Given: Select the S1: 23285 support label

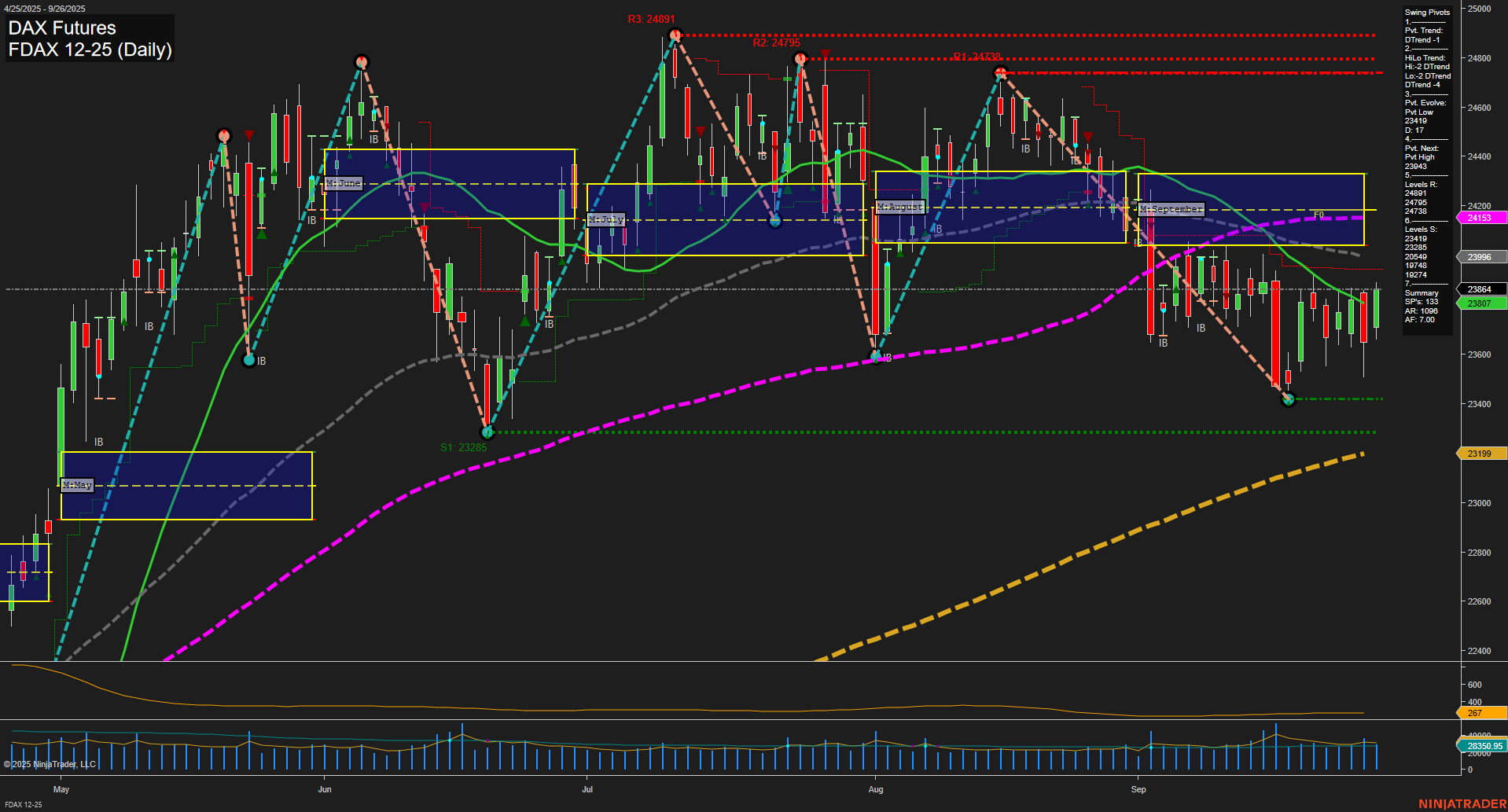Looking at the screenshot, I should [x=465, y=446].
